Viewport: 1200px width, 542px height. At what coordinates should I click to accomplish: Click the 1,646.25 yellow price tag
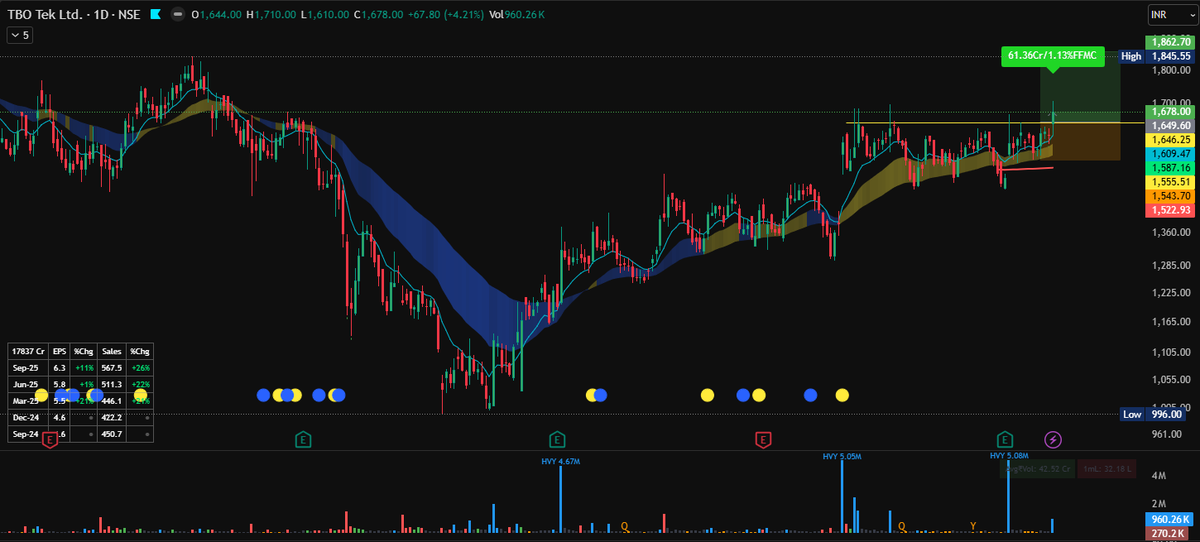point(1170,140)
